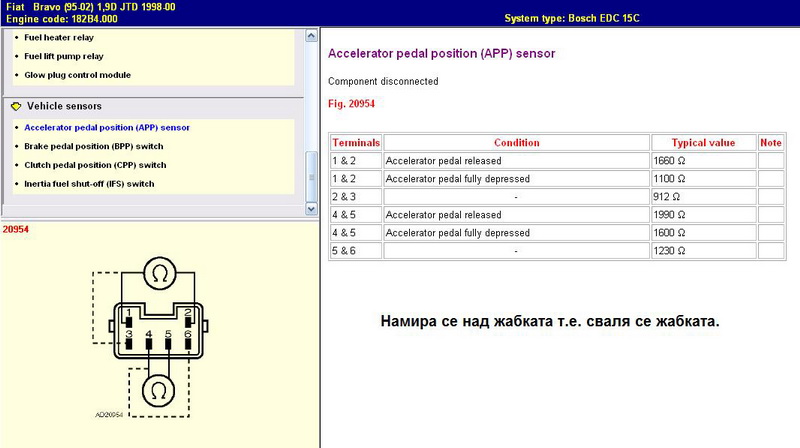Click the Fig. 20954 reference link
Screen dimensions: 800x448
coord(351,103)
